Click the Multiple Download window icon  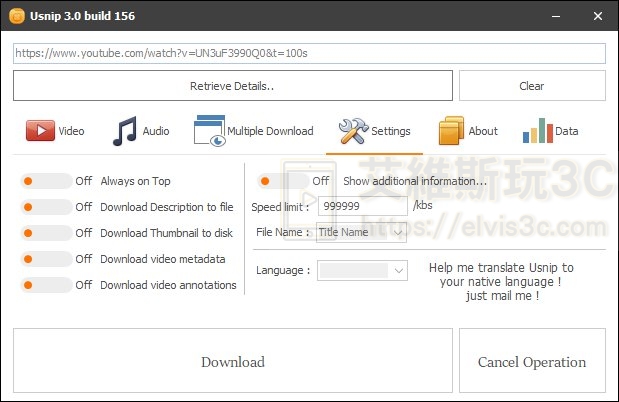coord(208,131)
